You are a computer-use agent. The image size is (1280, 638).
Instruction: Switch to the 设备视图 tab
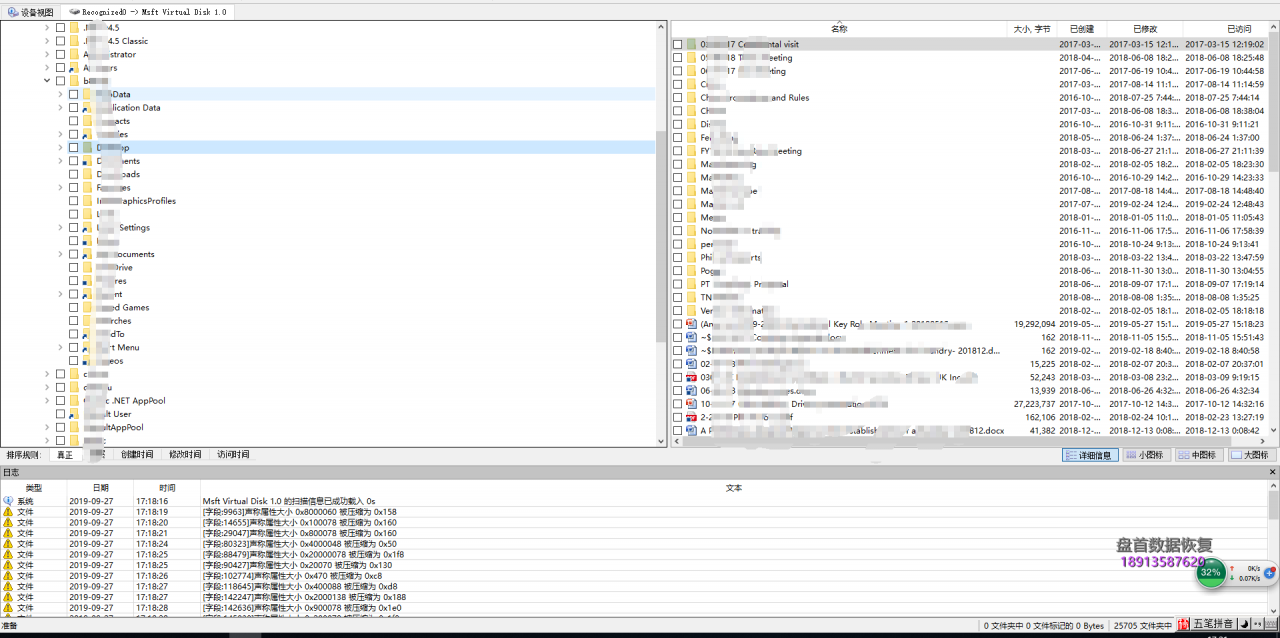pos(30,12)
